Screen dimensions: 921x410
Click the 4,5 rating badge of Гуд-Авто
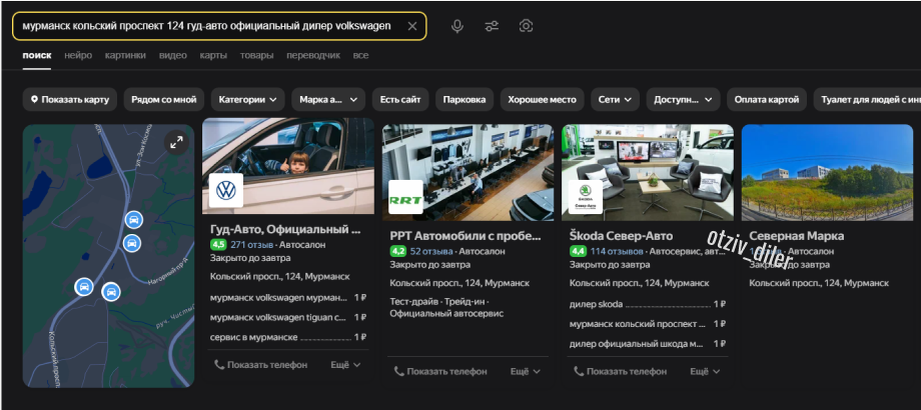(219, 244)
